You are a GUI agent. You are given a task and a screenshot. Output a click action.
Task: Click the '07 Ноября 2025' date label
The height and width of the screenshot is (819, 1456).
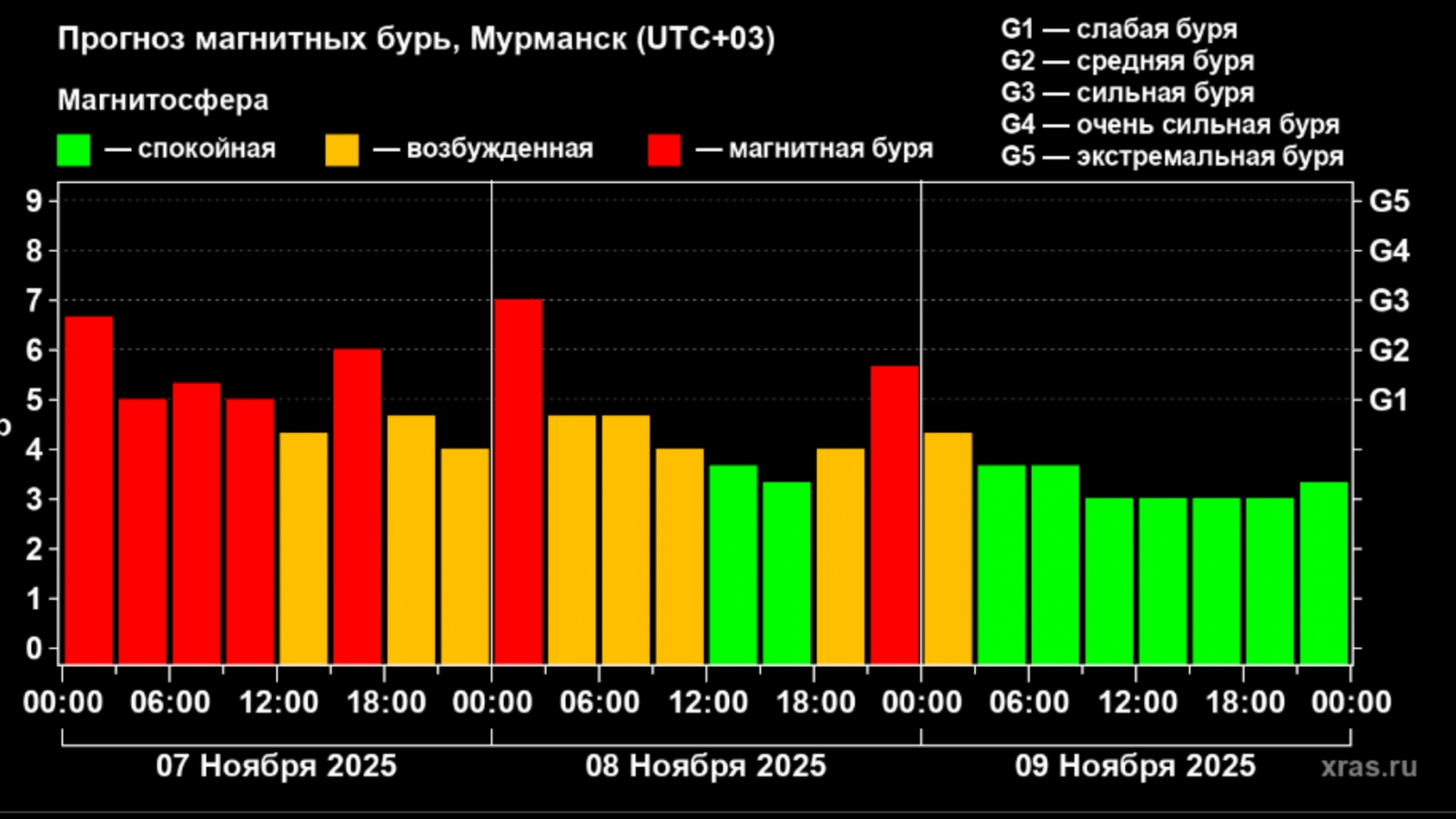pos(276,766)
